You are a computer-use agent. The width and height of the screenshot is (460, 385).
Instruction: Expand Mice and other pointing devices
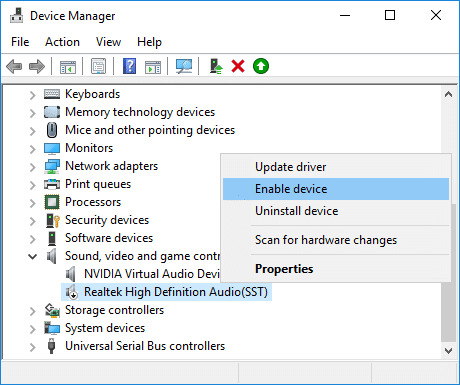pos(32,131)
